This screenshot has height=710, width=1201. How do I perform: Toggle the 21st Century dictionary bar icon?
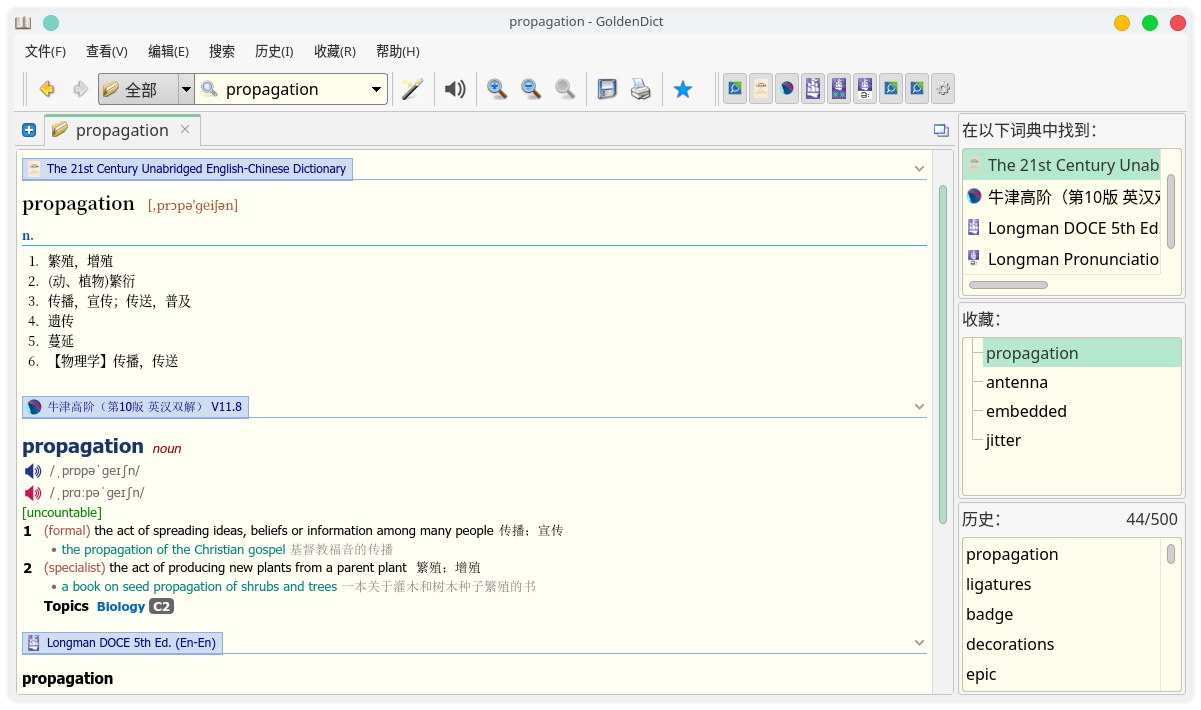[761, 89]
